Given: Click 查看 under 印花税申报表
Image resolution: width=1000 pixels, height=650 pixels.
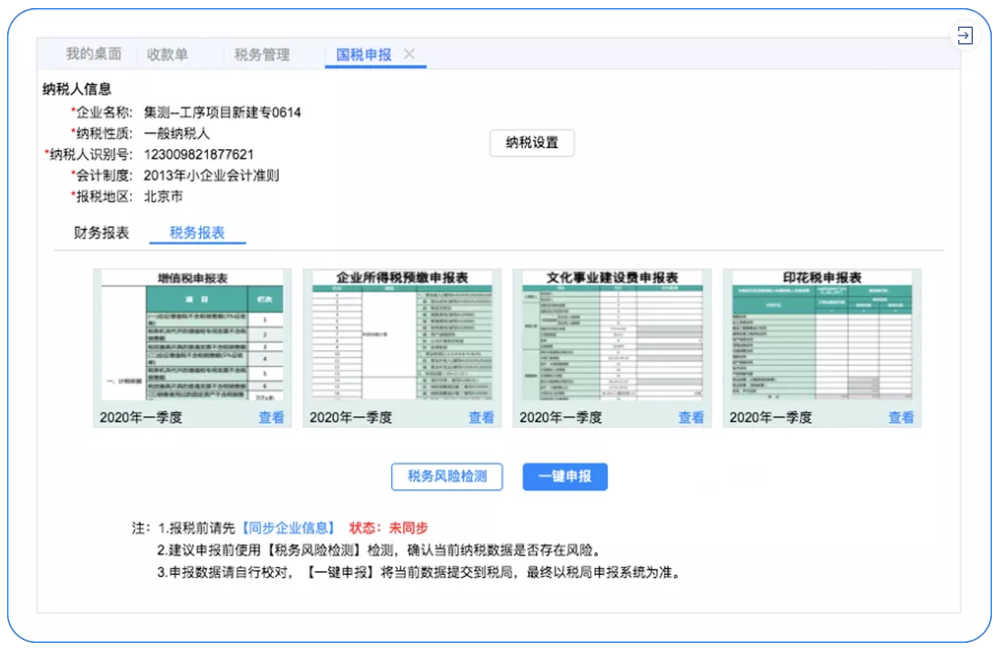Looking at the screenshot, I should click(x=901, y=418).
